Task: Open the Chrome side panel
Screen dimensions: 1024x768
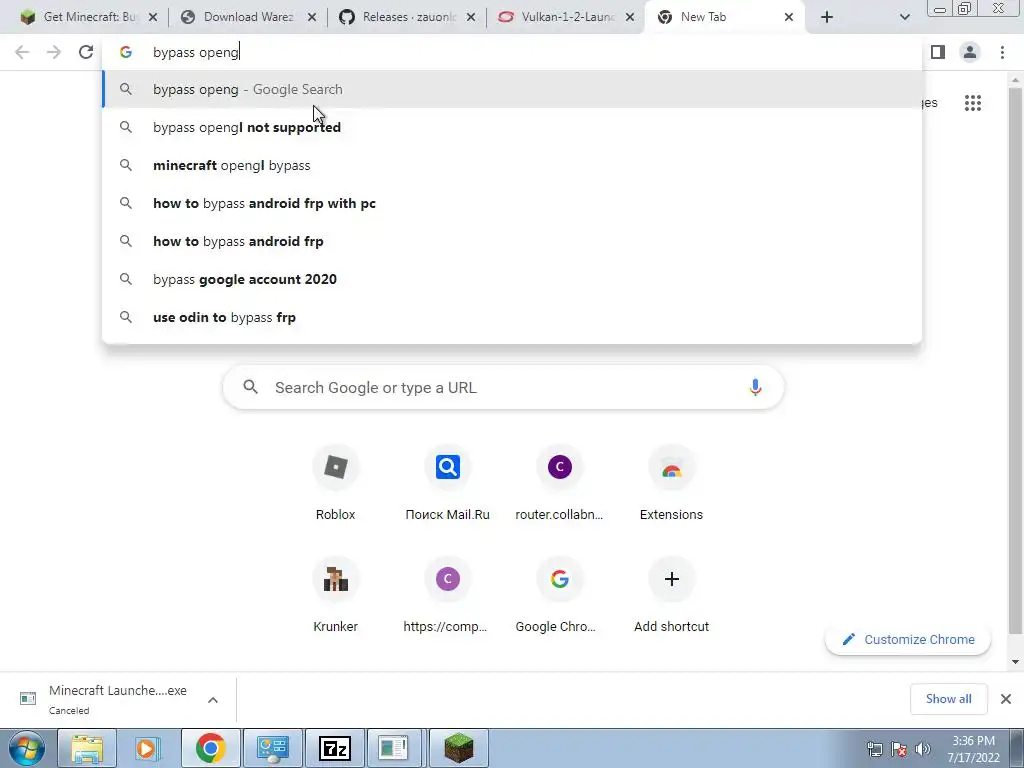Action: coord(938,52)
